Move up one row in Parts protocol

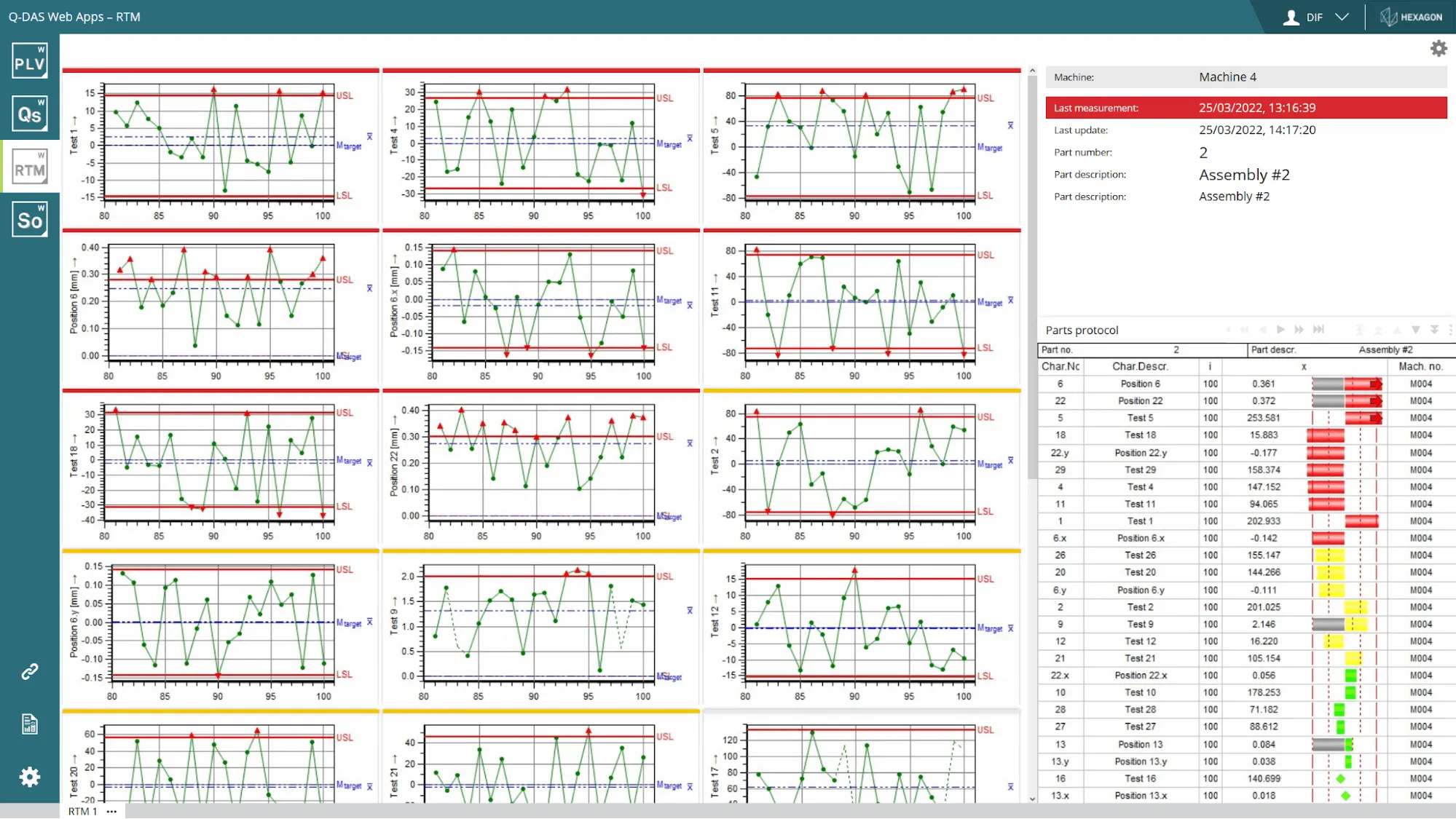[1396, 330]
